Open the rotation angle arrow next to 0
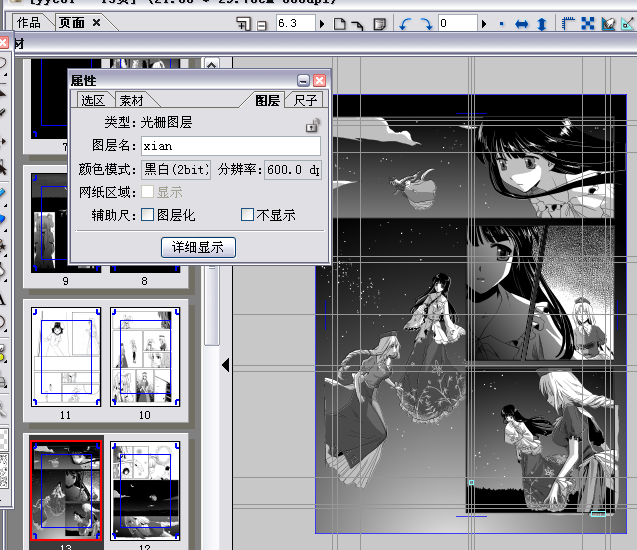The width and height of the screenshot is (637, 550). (485, 23)
